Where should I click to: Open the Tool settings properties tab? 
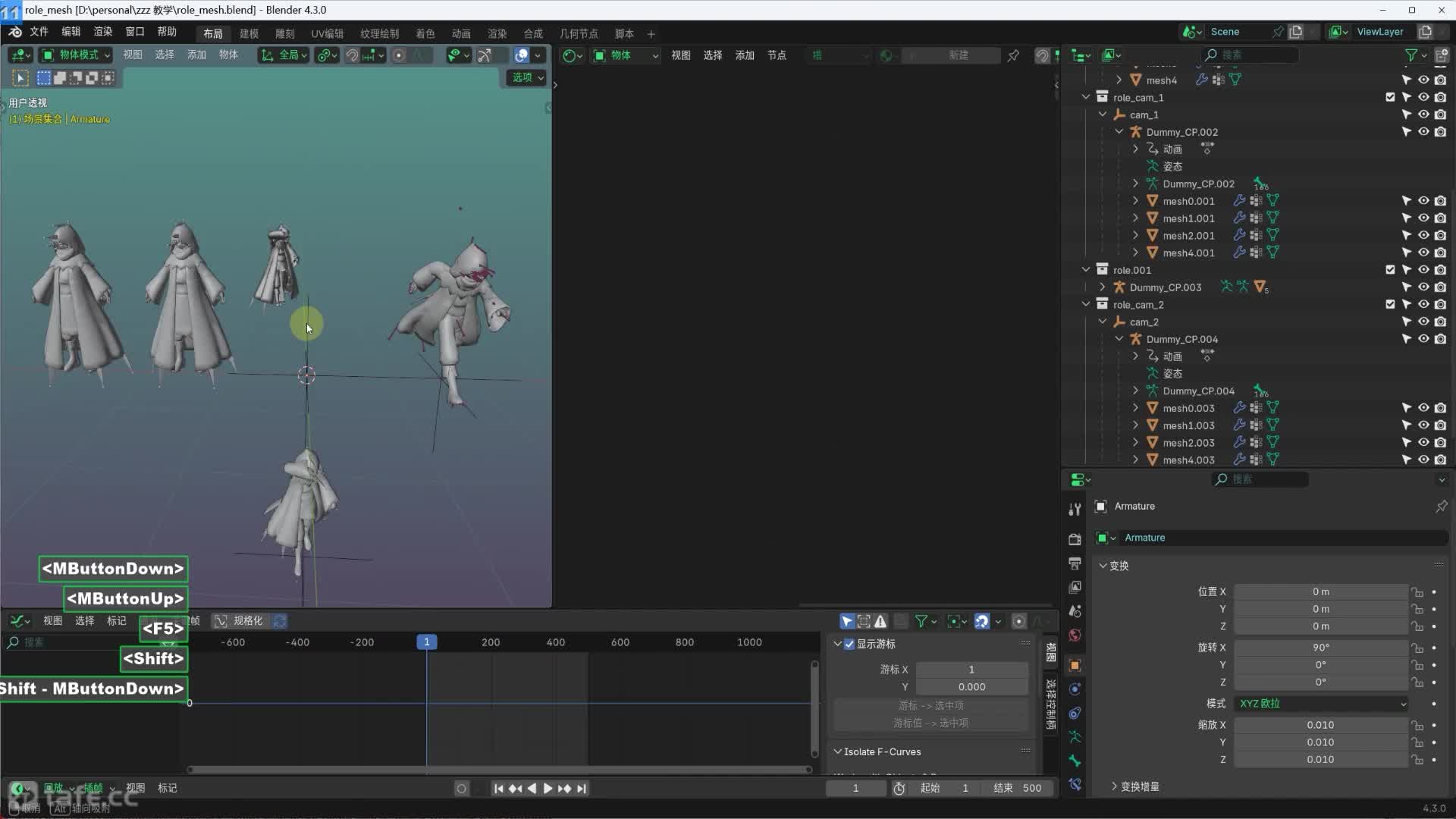(x=1075, y=509)
